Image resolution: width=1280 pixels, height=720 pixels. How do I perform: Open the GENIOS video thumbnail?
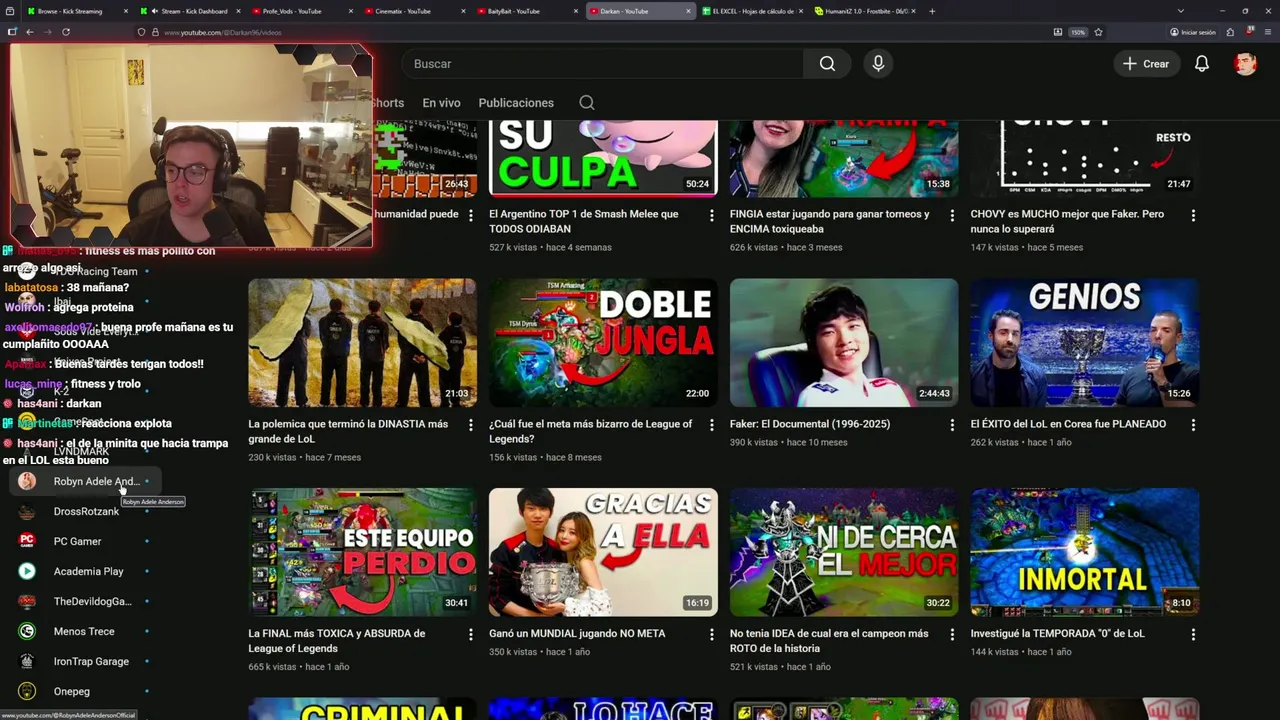pos(1084,342)
